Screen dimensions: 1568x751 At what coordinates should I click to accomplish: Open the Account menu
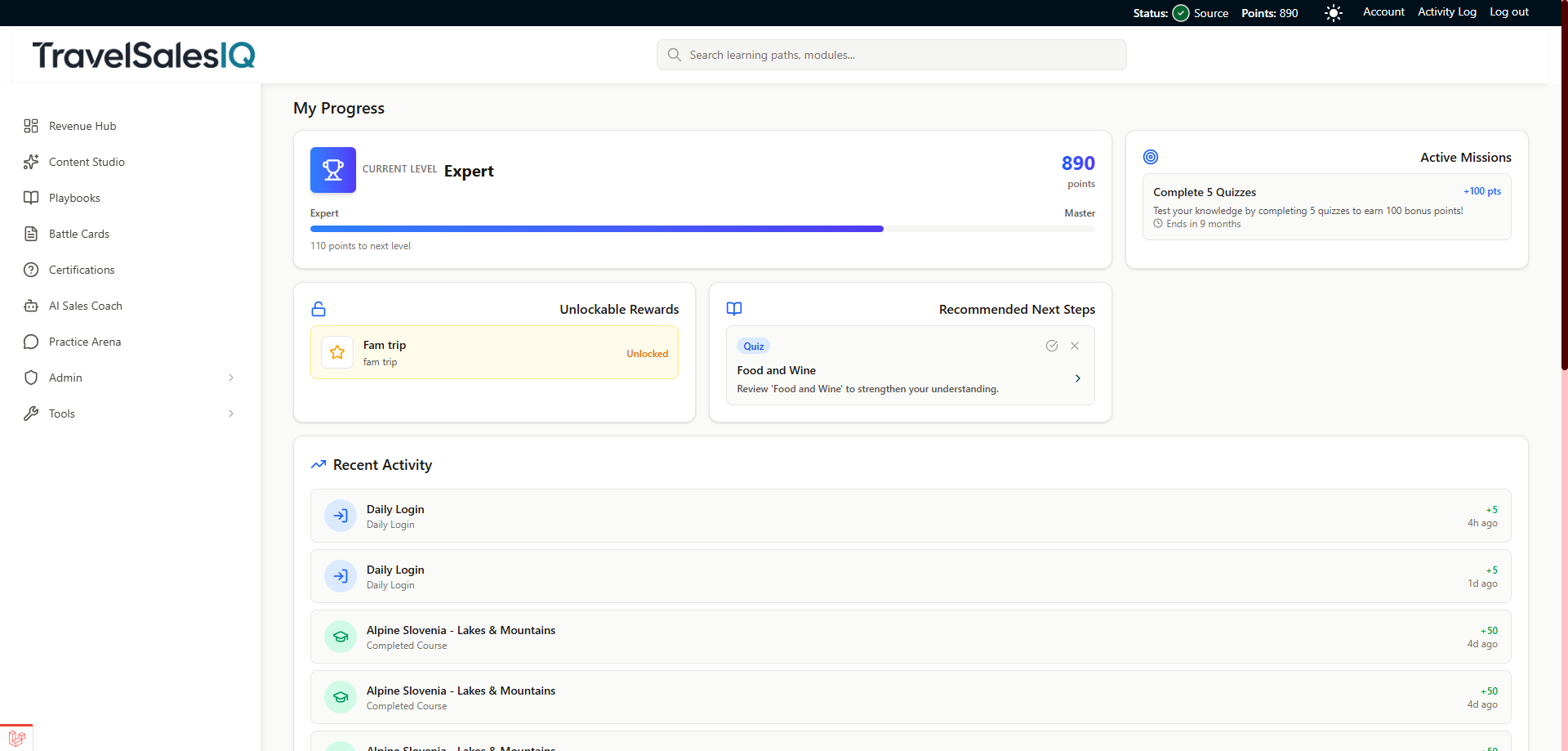[x=1383, y=11]
